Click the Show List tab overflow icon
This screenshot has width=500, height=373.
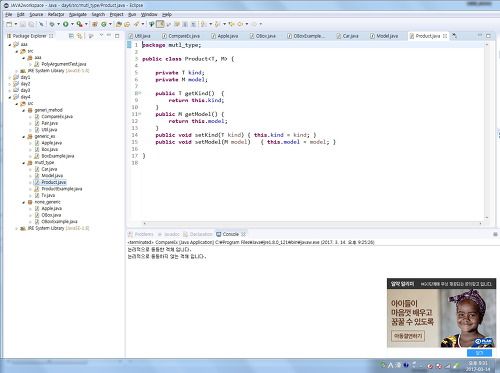(x=454, y=36)
